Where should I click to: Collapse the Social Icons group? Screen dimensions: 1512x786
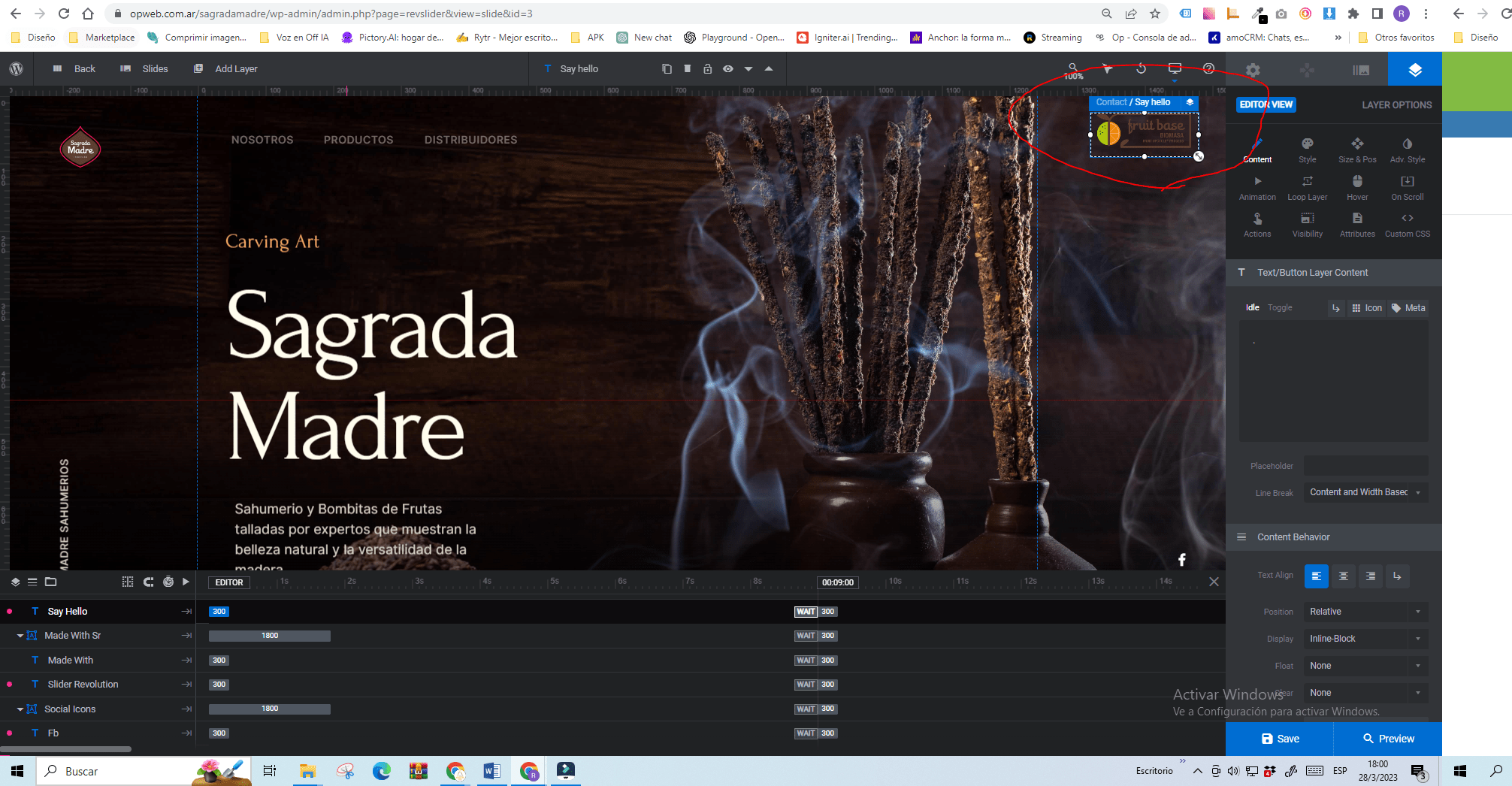point(20,709)
